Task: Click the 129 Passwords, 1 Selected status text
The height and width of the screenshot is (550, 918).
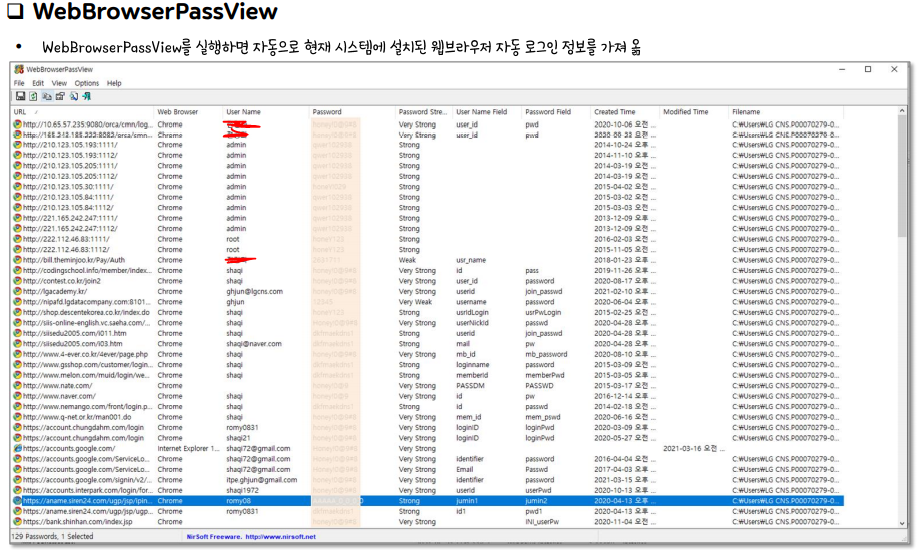Action: (x=52, y=536)
